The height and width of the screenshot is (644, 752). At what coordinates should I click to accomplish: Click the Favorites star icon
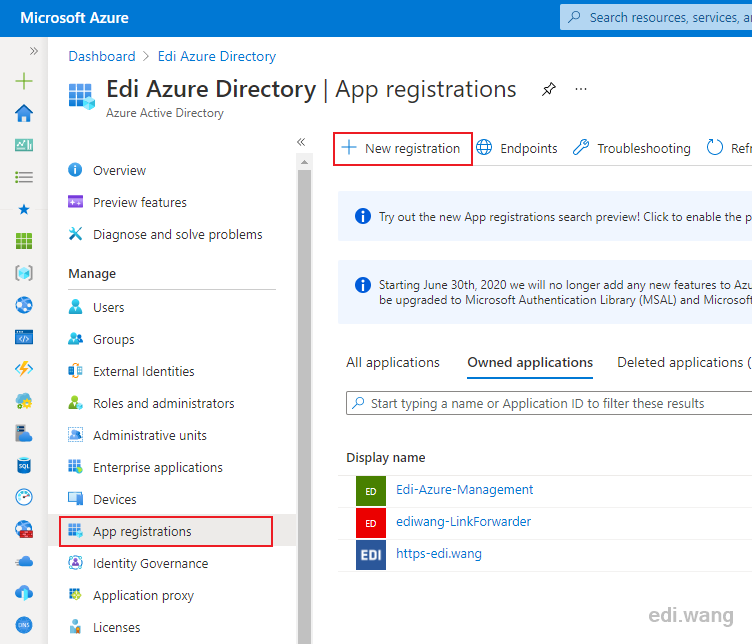pyautogui.click(x=24, y=209)
